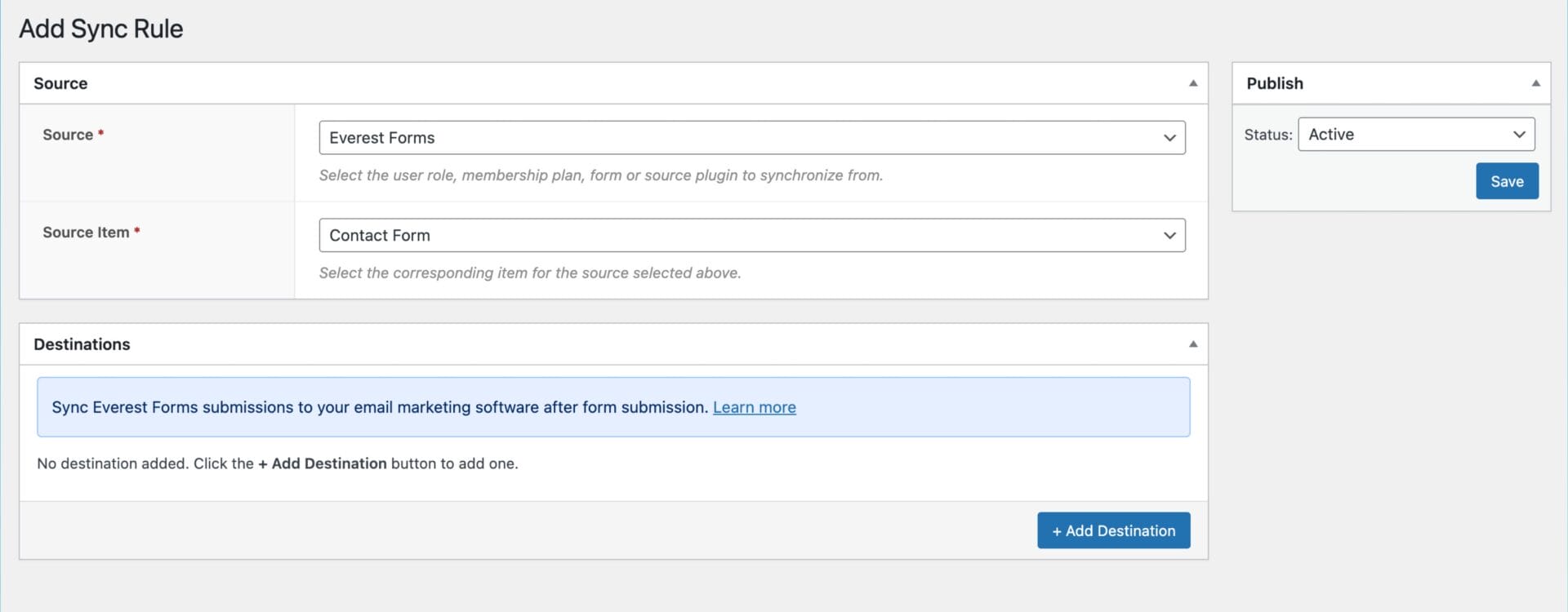The height and width of the screenshot is (612, 1568).
Task: Click the Source panel title
Action: tap(60, 83)
